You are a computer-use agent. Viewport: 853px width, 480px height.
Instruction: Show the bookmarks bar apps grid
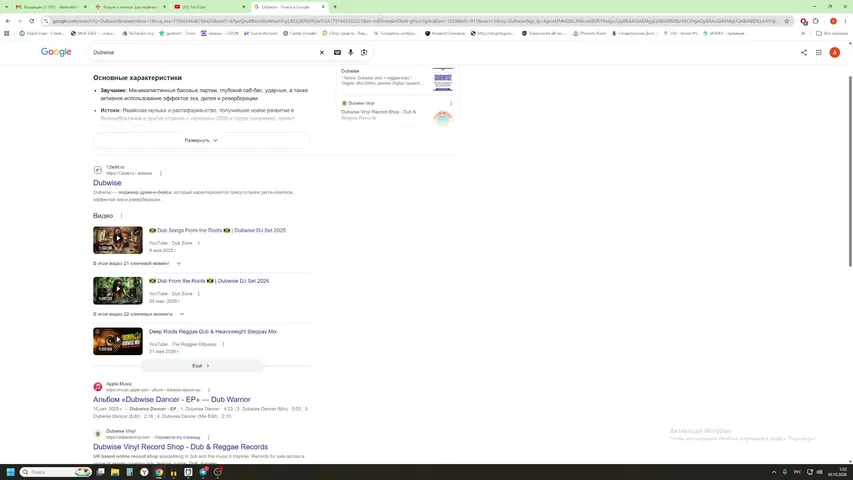(x=7, y=33)
